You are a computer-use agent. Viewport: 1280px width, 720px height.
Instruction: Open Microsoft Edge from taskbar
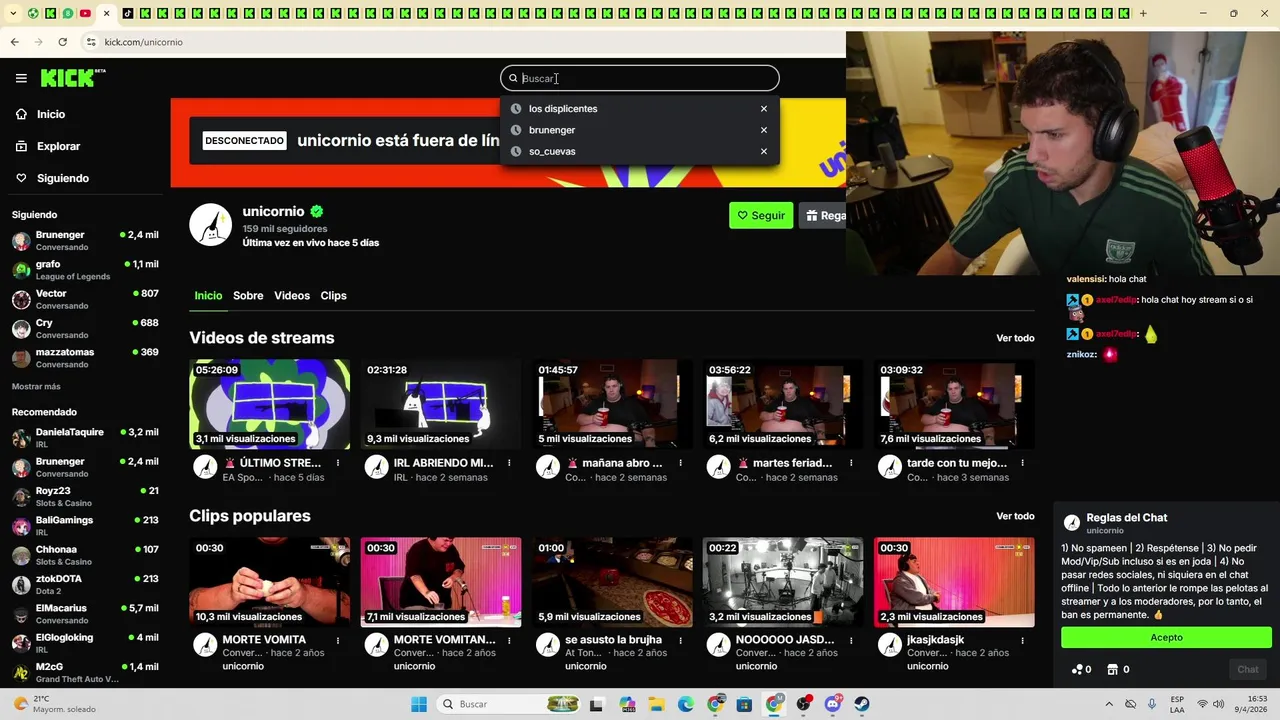686,704
